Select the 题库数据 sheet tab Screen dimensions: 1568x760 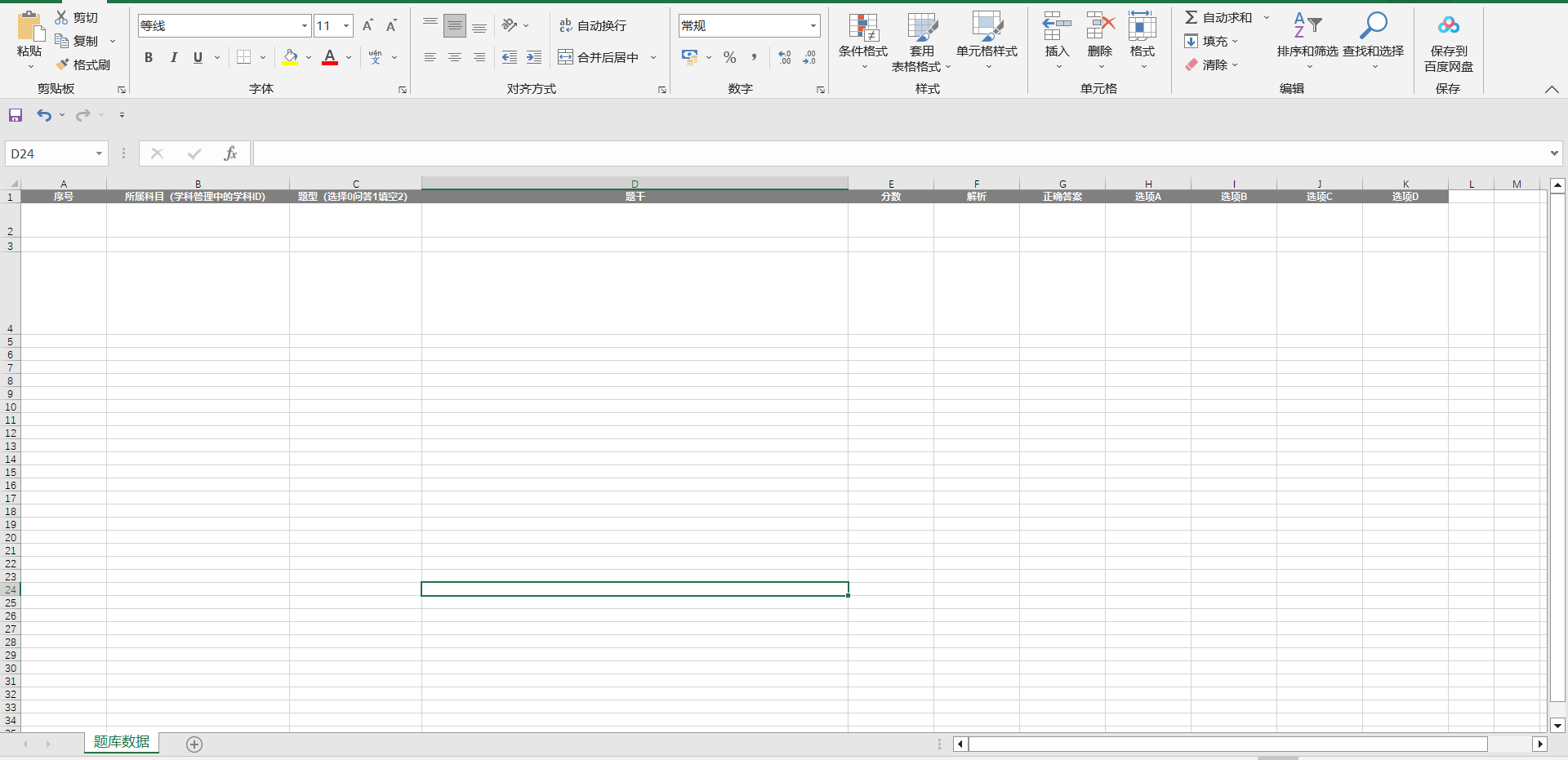(122, 741)
